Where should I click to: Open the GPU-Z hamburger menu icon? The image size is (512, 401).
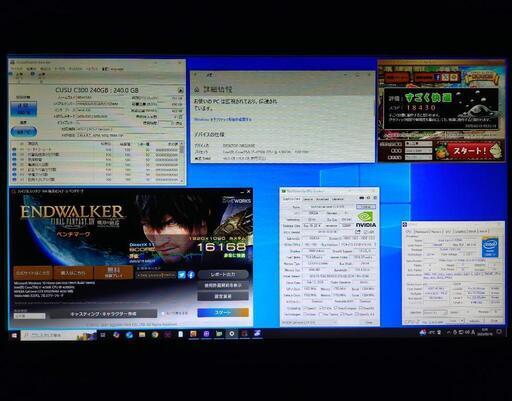[374, 199]
